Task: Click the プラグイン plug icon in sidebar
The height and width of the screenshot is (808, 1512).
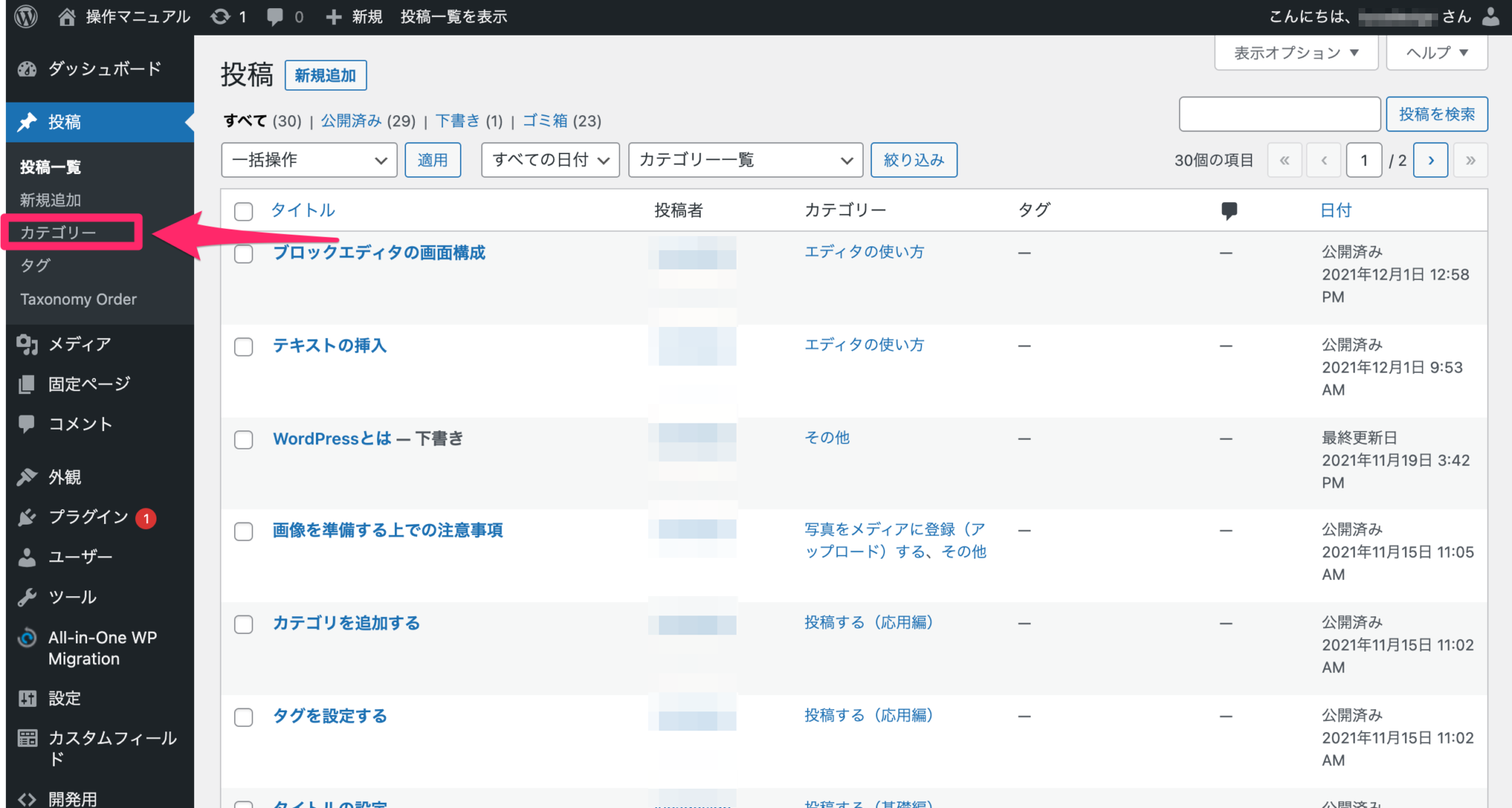Action: click(27, 517)
